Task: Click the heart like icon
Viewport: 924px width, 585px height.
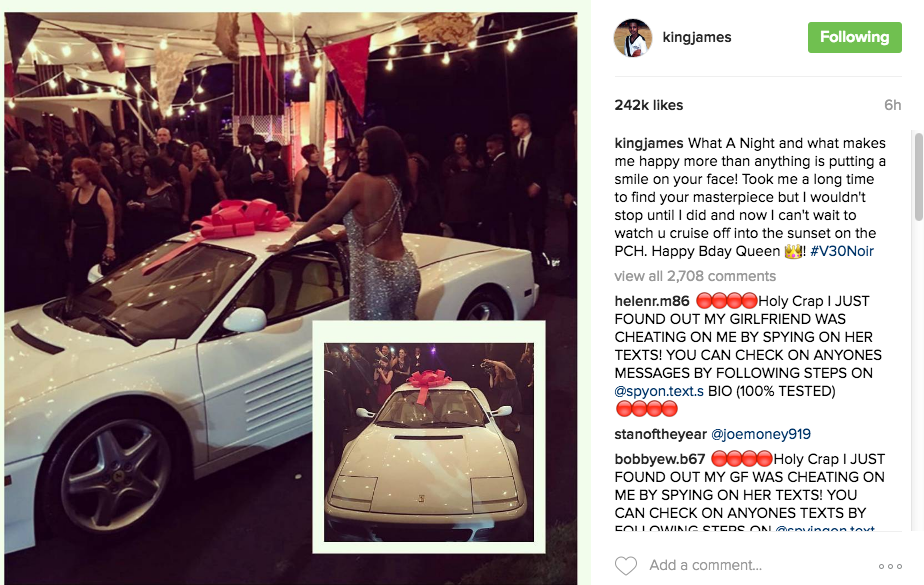Action: 626,566
